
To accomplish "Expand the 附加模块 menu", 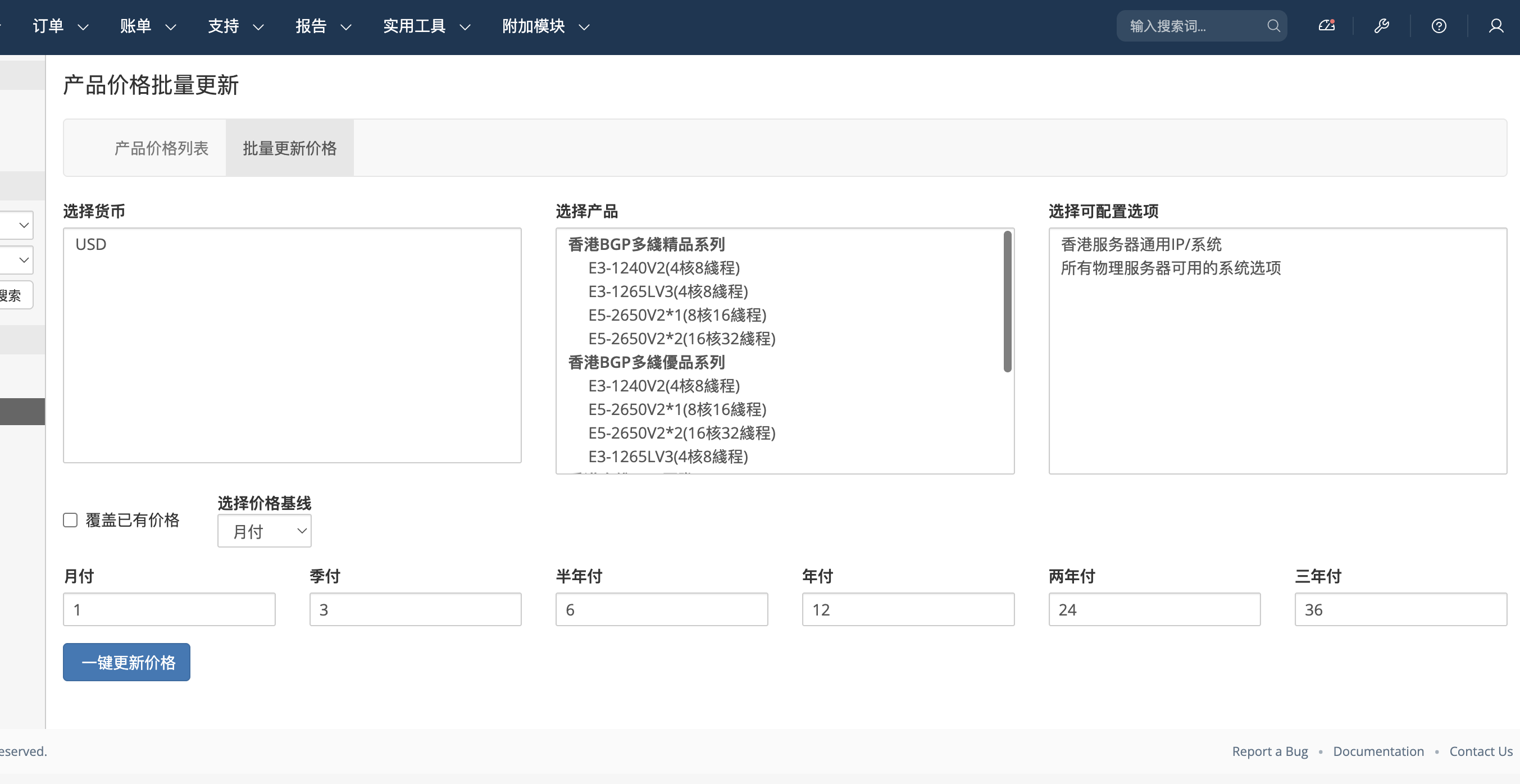I will (x=545, y=26).
